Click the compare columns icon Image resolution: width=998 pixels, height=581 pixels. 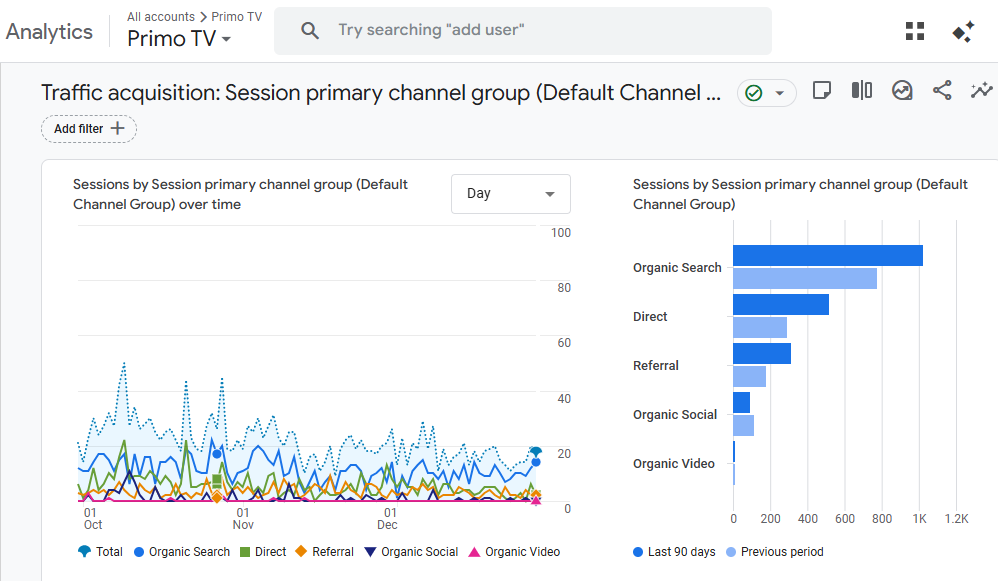tap(861, 91)
